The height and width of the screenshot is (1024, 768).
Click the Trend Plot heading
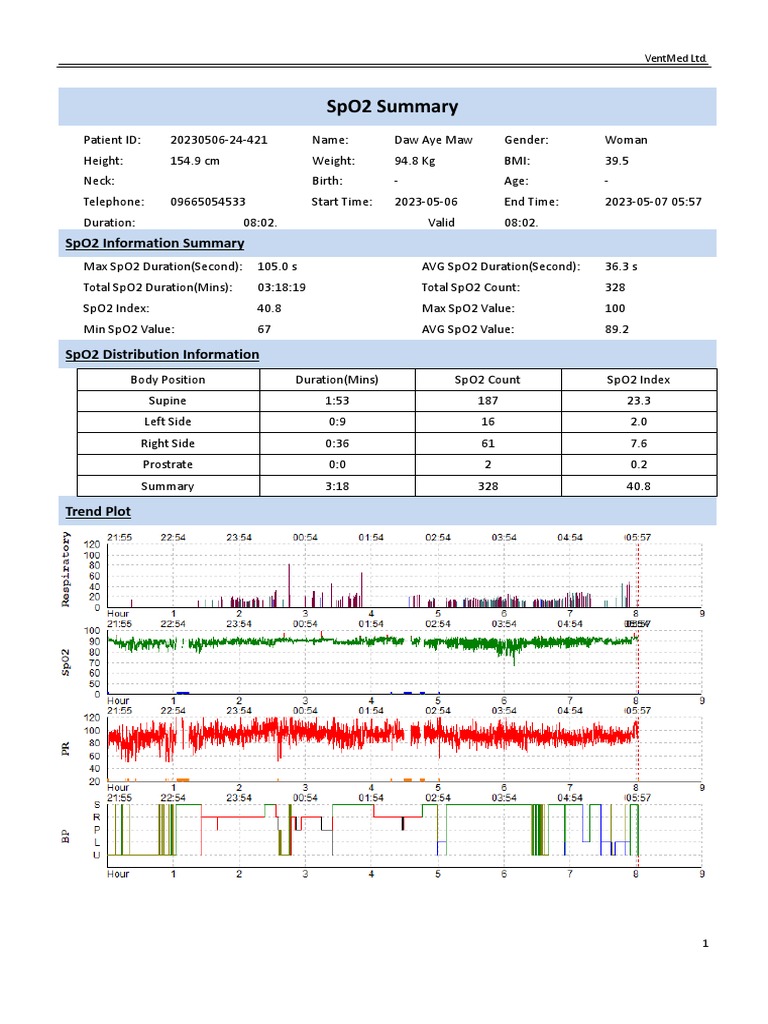point(98,512)
